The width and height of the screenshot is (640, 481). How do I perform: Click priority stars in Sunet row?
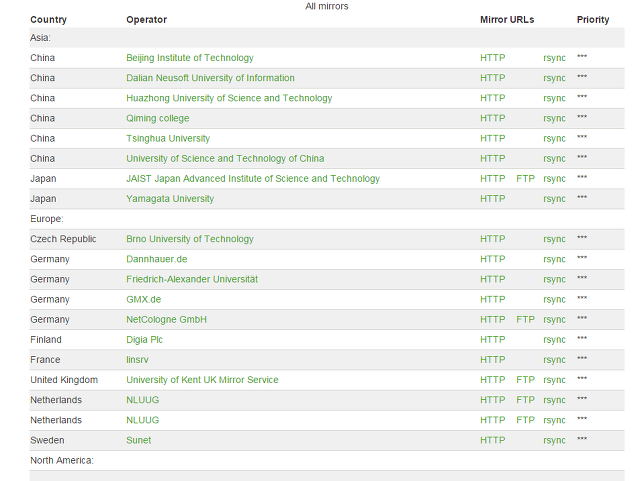582,439
